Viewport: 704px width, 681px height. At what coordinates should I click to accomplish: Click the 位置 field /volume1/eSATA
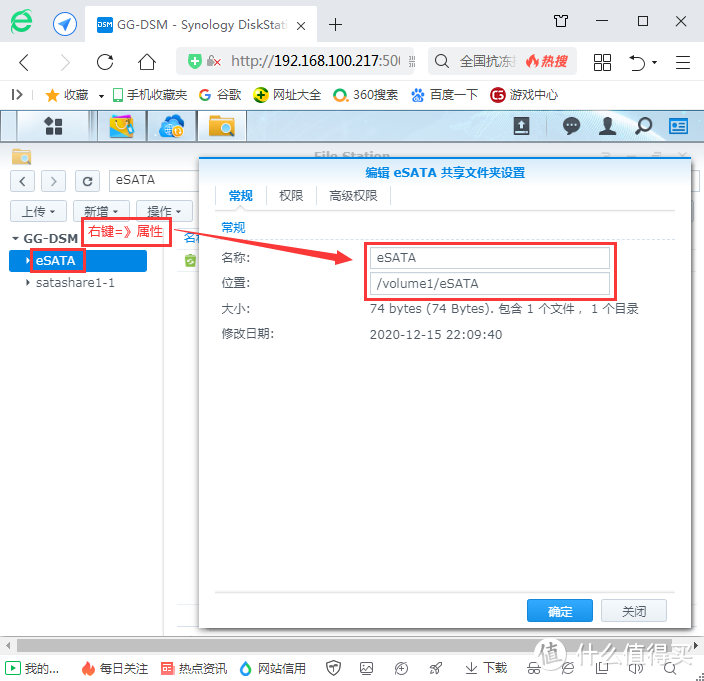pos(489,283)
